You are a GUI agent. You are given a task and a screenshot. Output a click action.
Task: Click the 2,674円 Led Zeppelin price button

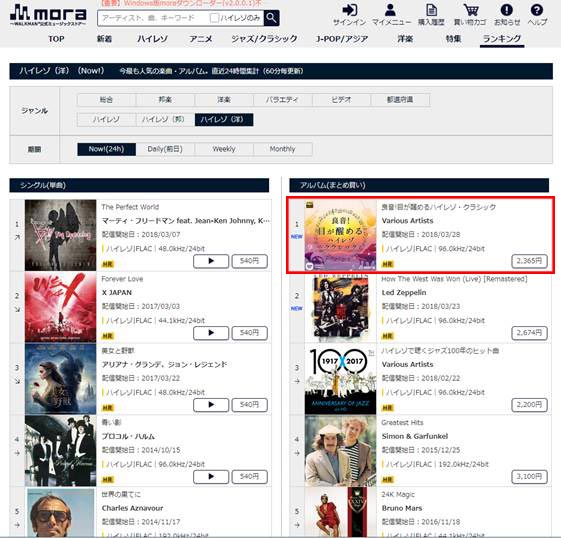point(530,333)
